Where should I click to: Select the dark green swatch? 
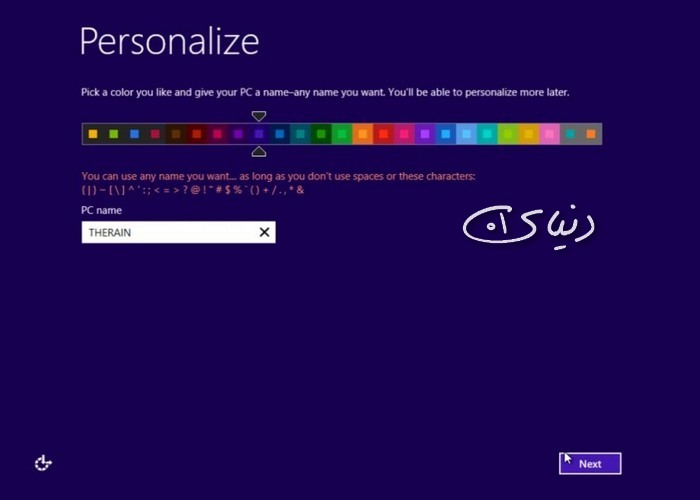point(321,134)
